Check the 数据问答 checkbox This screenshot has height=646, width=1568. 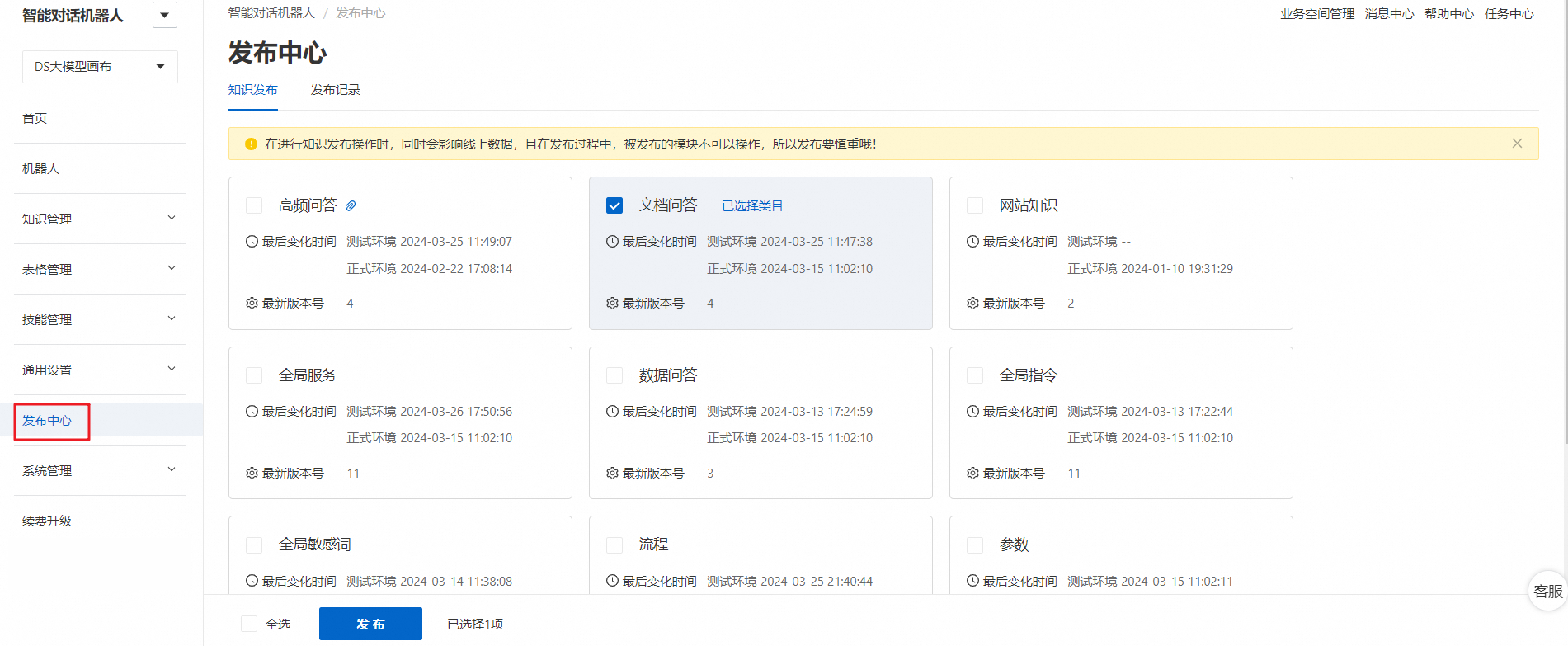pyautogui.click(x=614, y=375)
